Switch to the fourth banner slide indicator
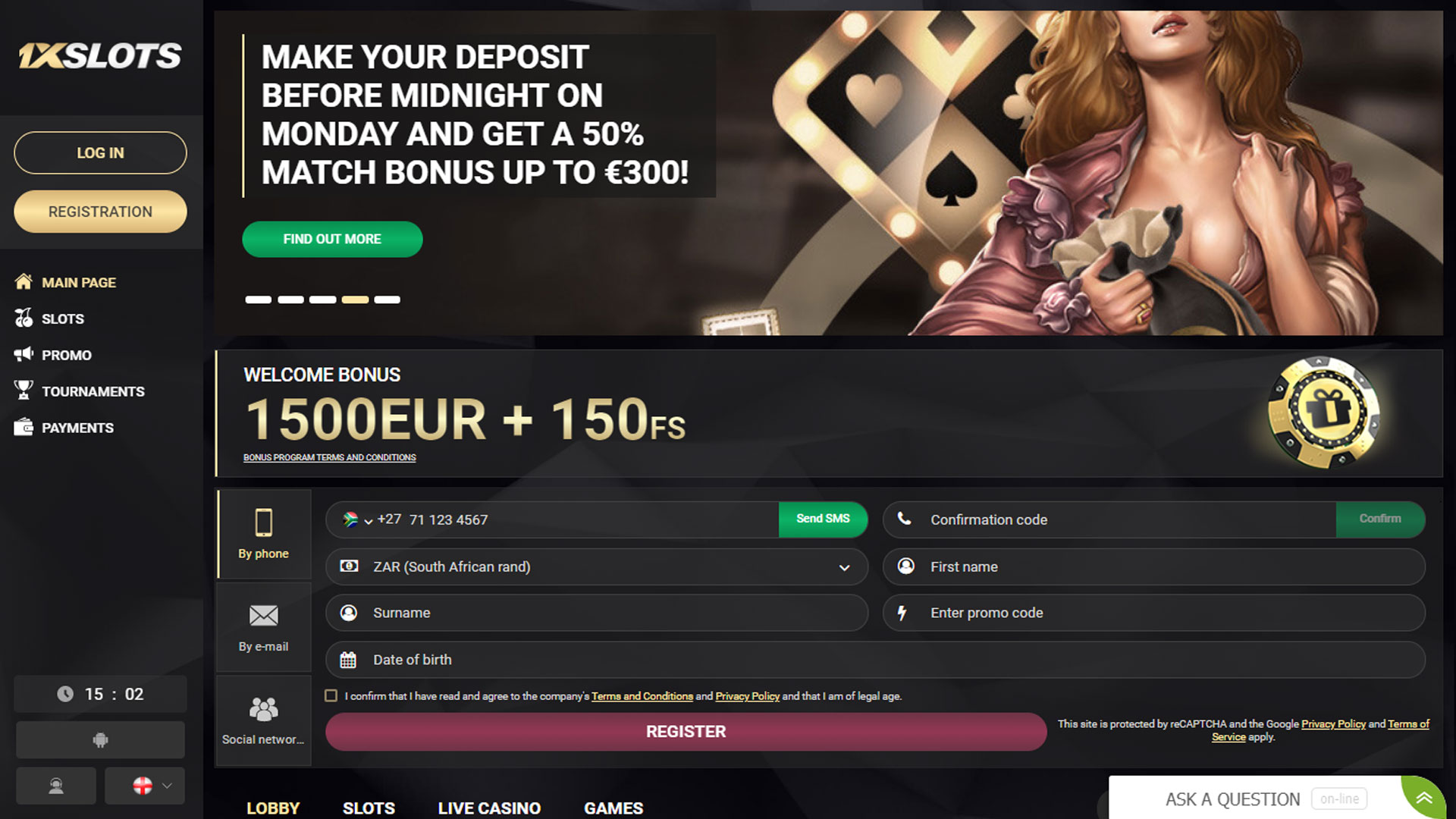The height and width of the screenshot is (819, 1456). 355,300
